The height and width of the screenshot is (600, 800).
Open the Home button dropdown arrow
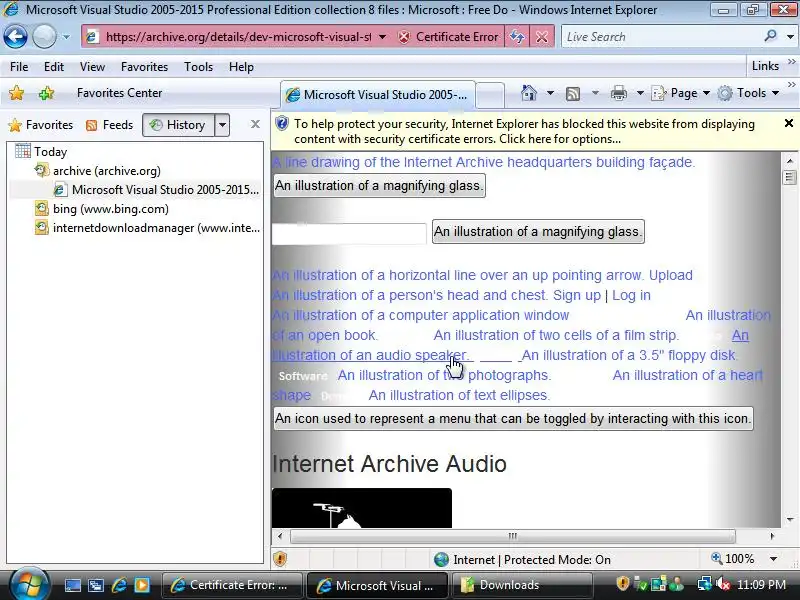[x=550, y=93]
